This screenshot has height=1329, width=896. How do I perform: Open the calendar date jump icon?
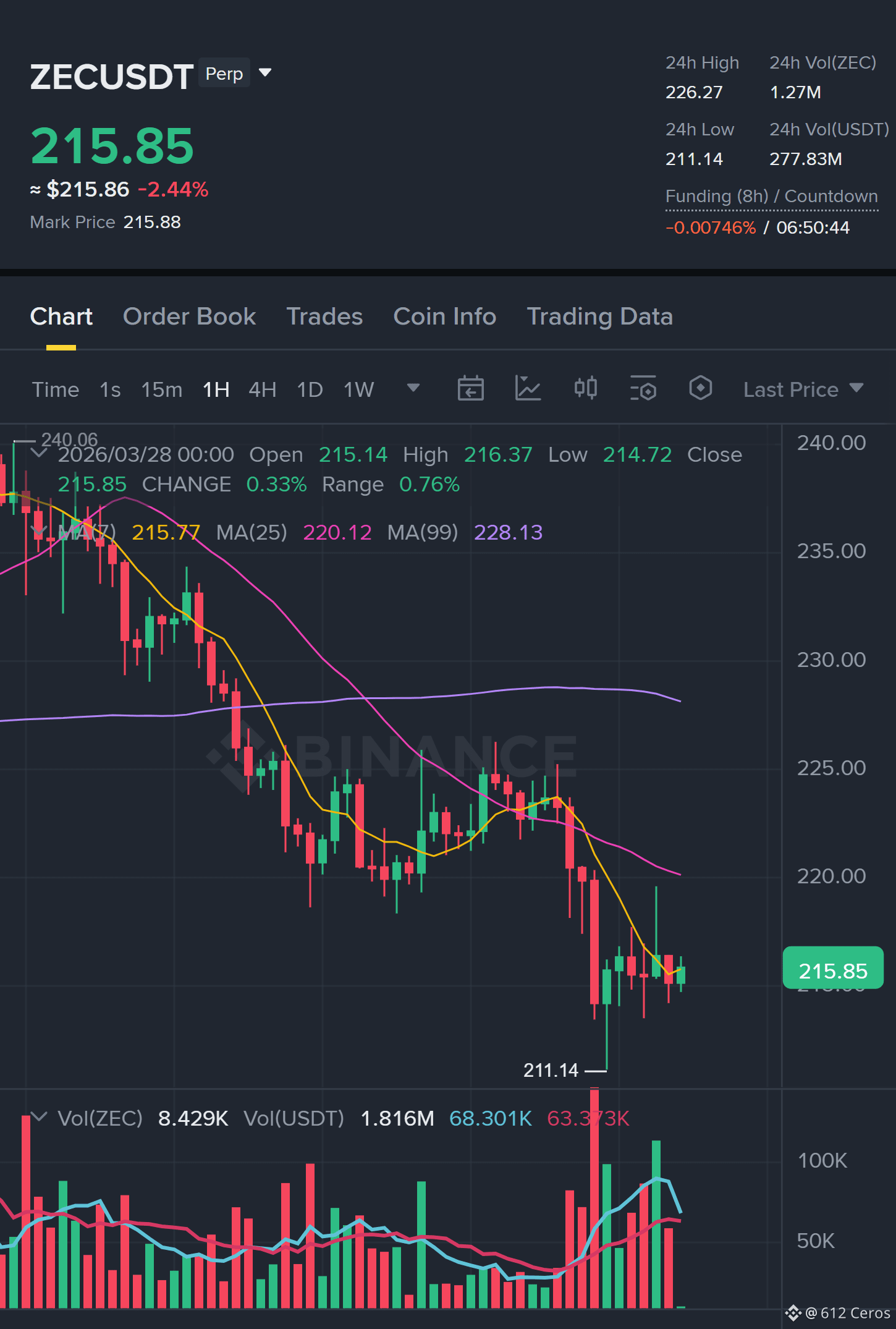pyautogui.click(x=470, y=389)
